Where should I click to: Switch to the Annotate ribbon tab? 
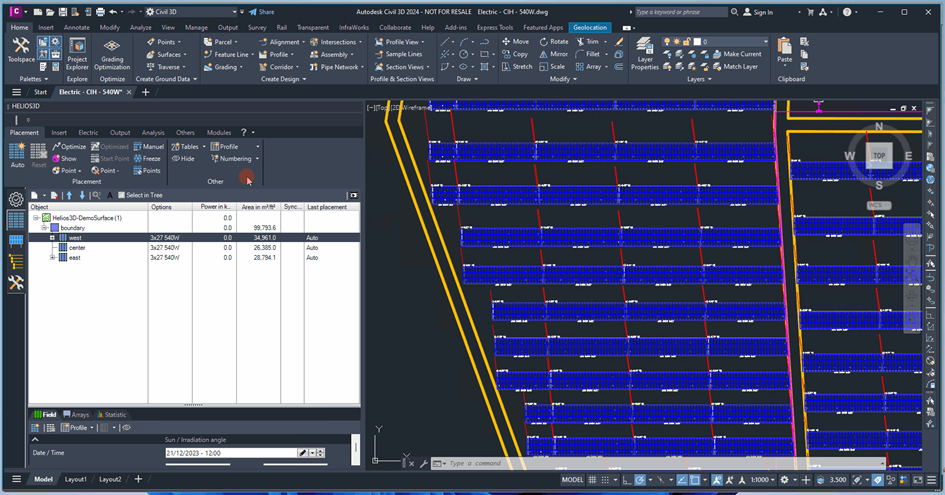tap(76, 27)
